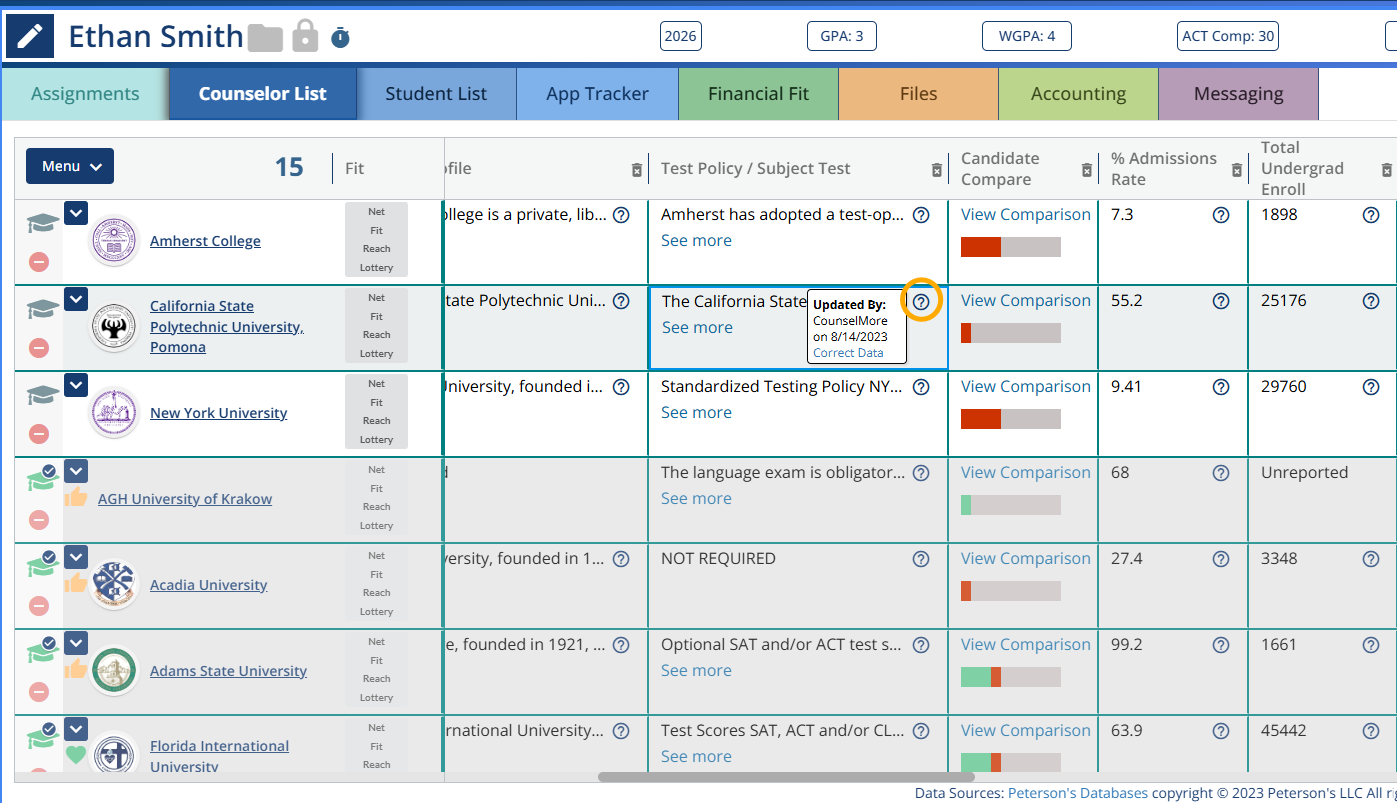Toggle green heart on Florida International University
The image size is (1397, 803).
point(76,754)
